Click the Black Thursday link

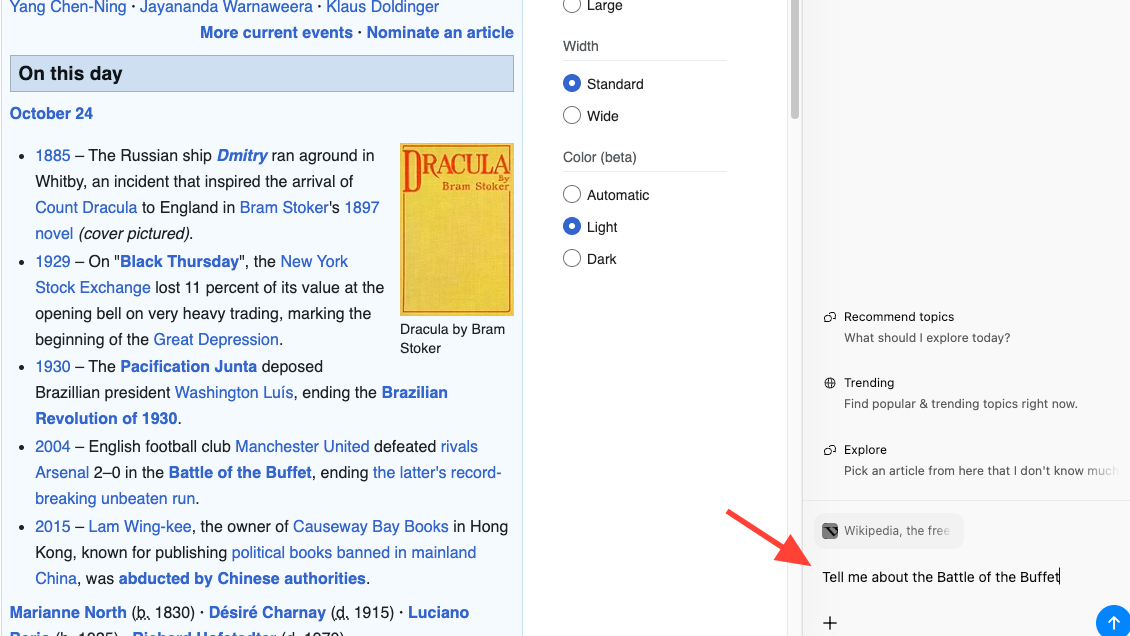coord(180,261)
